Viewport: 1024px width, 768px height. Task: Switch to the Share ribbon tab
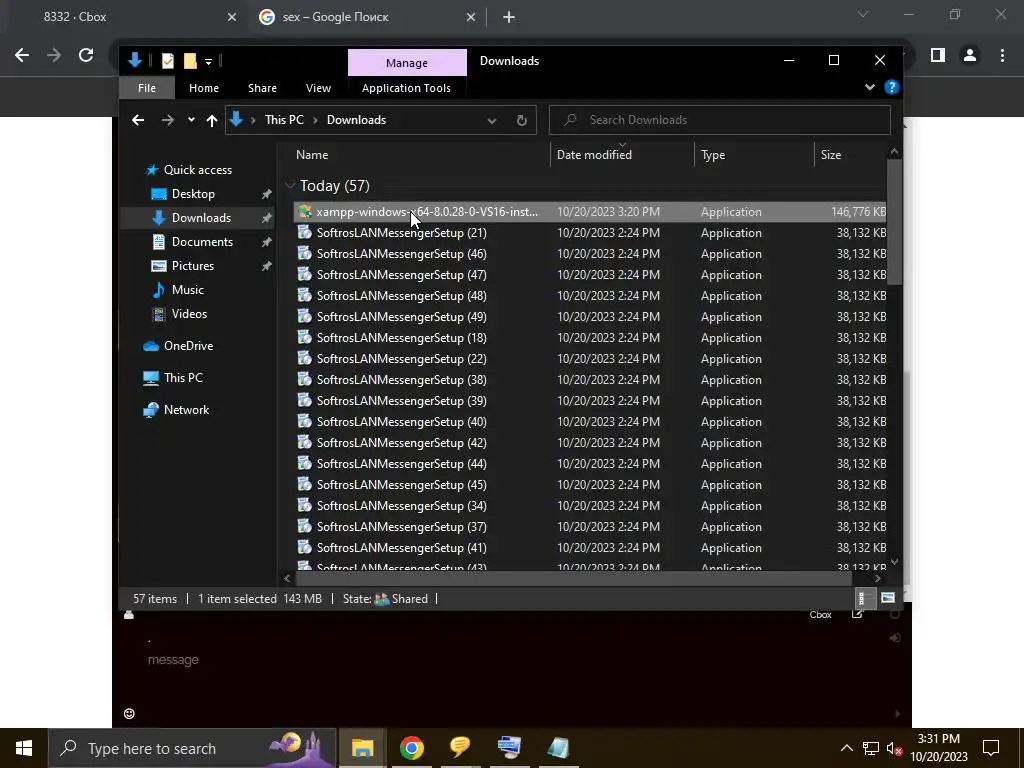click(x=263, y=88)
